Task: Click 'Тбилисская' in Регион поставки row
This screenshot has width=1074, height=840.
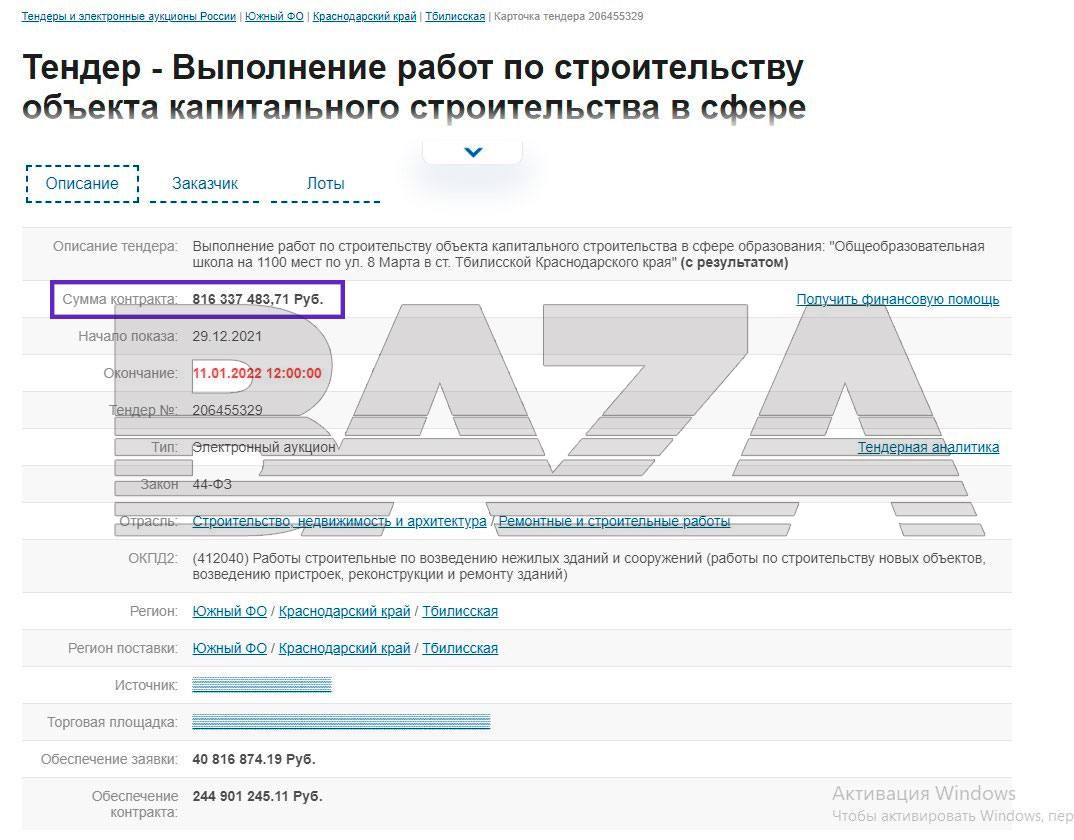Action: tap(460, 648)
